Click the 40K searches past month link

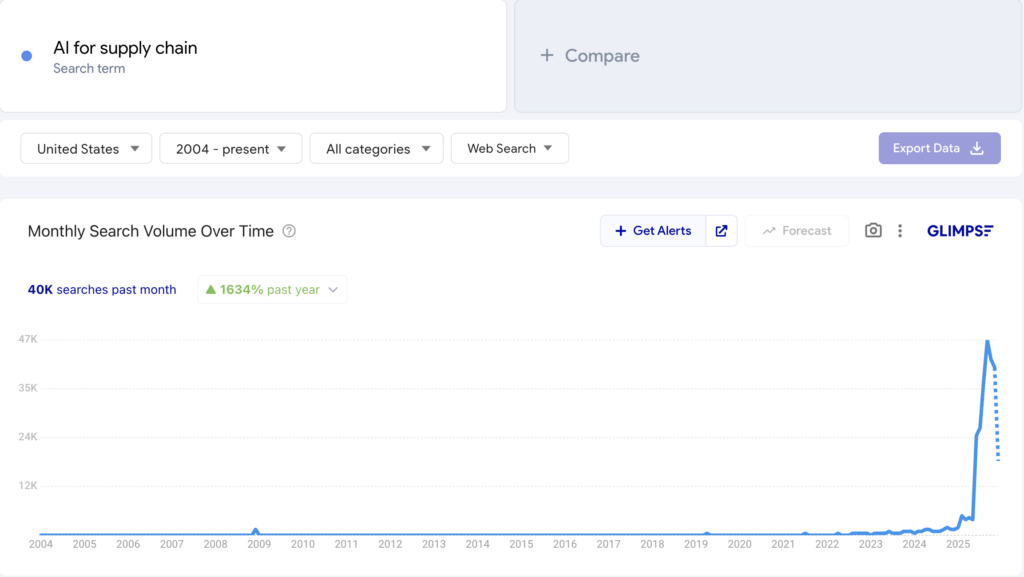pyautogui.click(x=102, y=290)
